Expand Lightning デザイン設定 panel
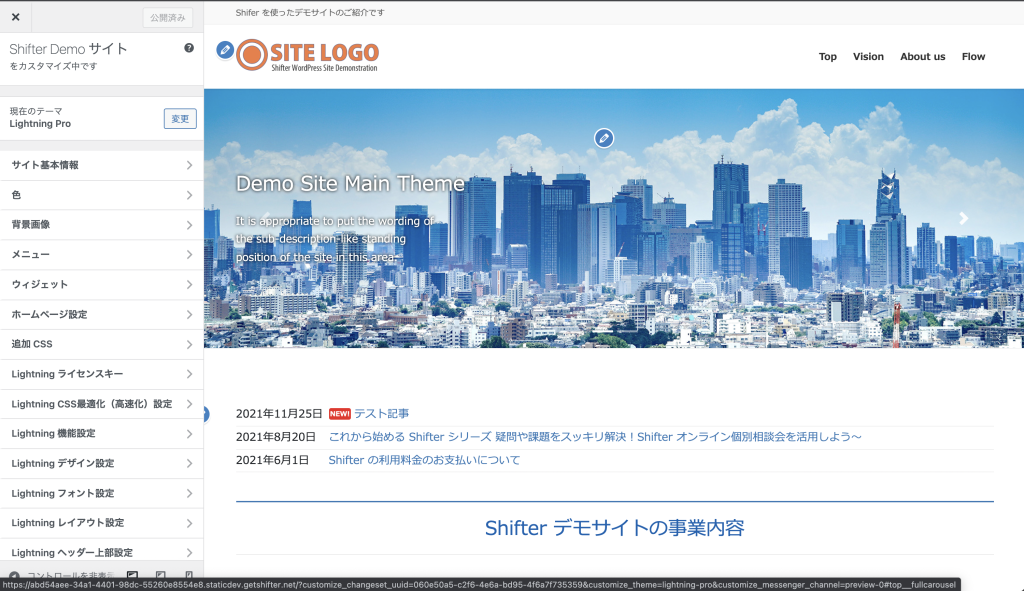The width and height of the screenshot is (1024, 591). 101,463
